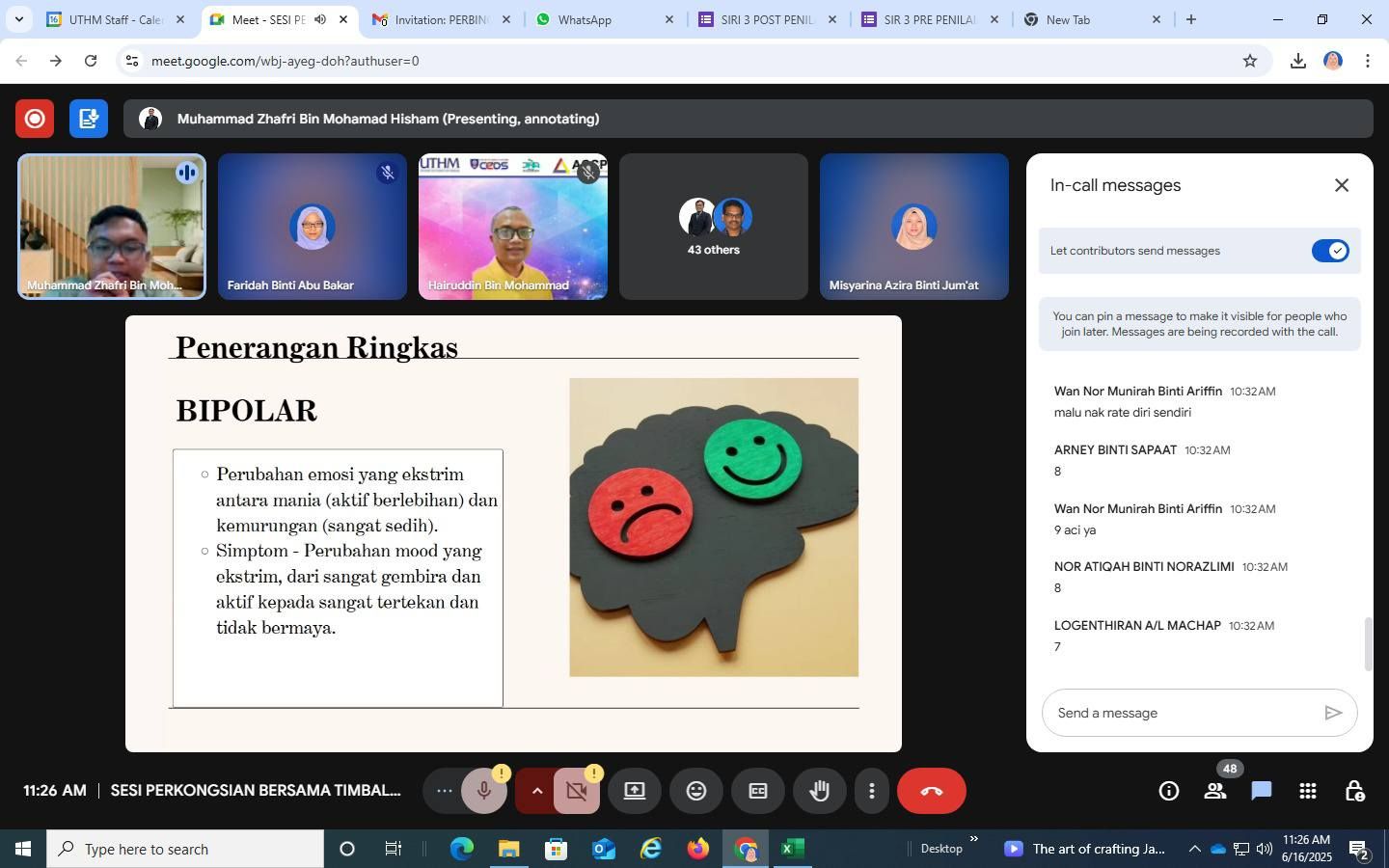This screenshot has height=868, width=1389.
Task: Raise hand in the meeting
Action: click(x=820, y=792)
